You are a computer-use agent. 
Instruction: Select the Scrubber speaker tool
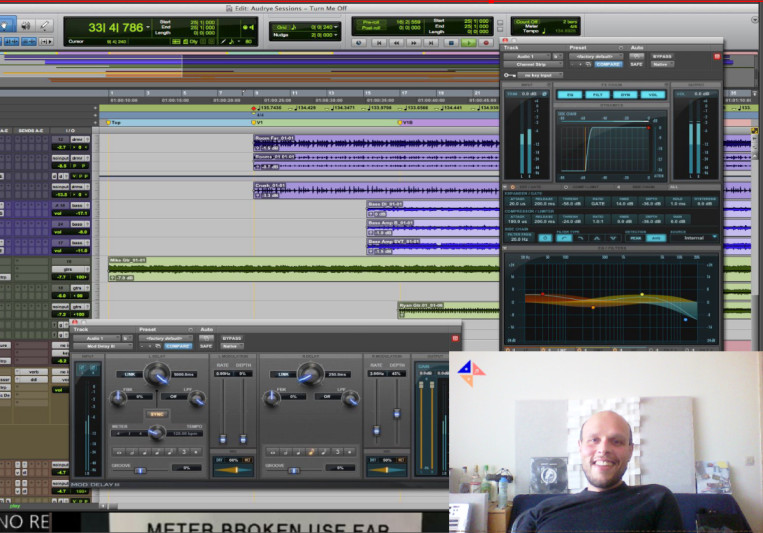point(26,25)
